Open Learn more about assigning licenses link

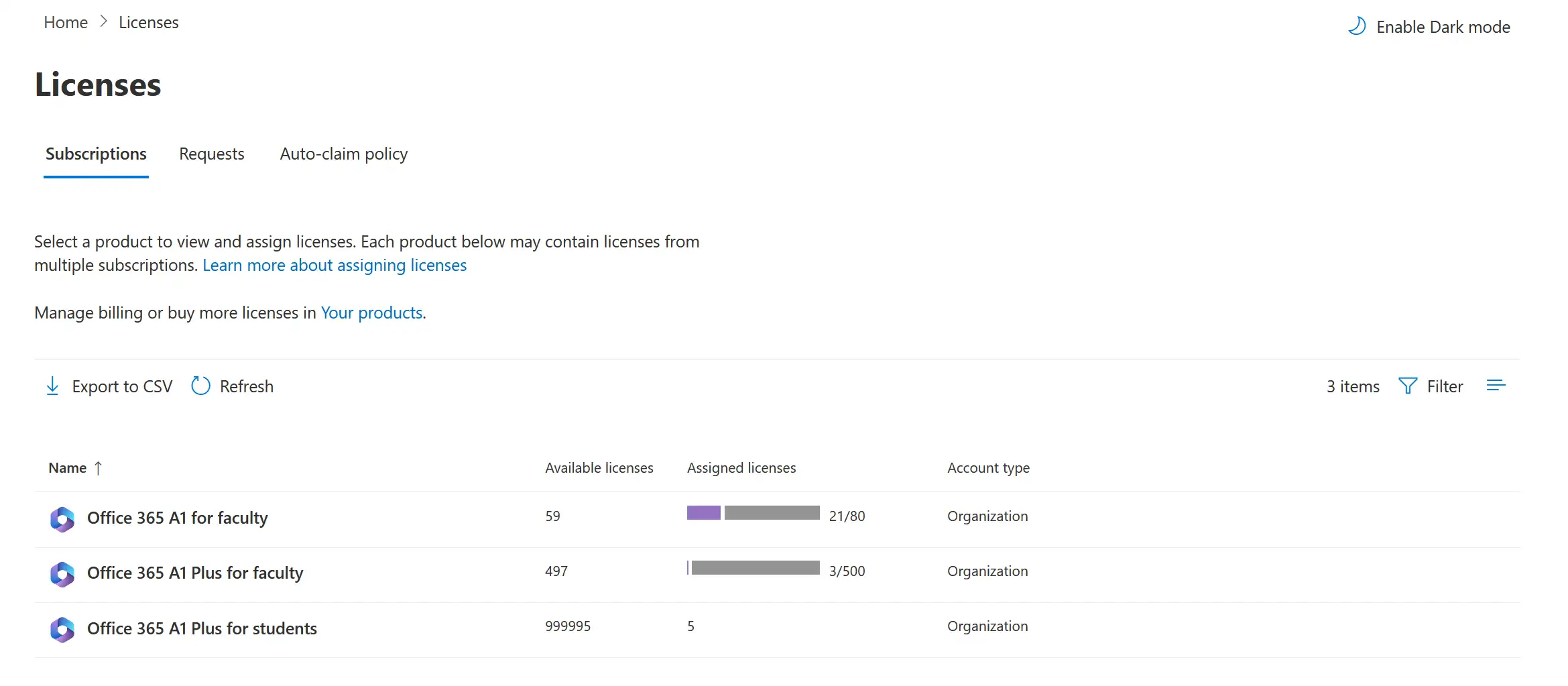[x=335, y=266]
